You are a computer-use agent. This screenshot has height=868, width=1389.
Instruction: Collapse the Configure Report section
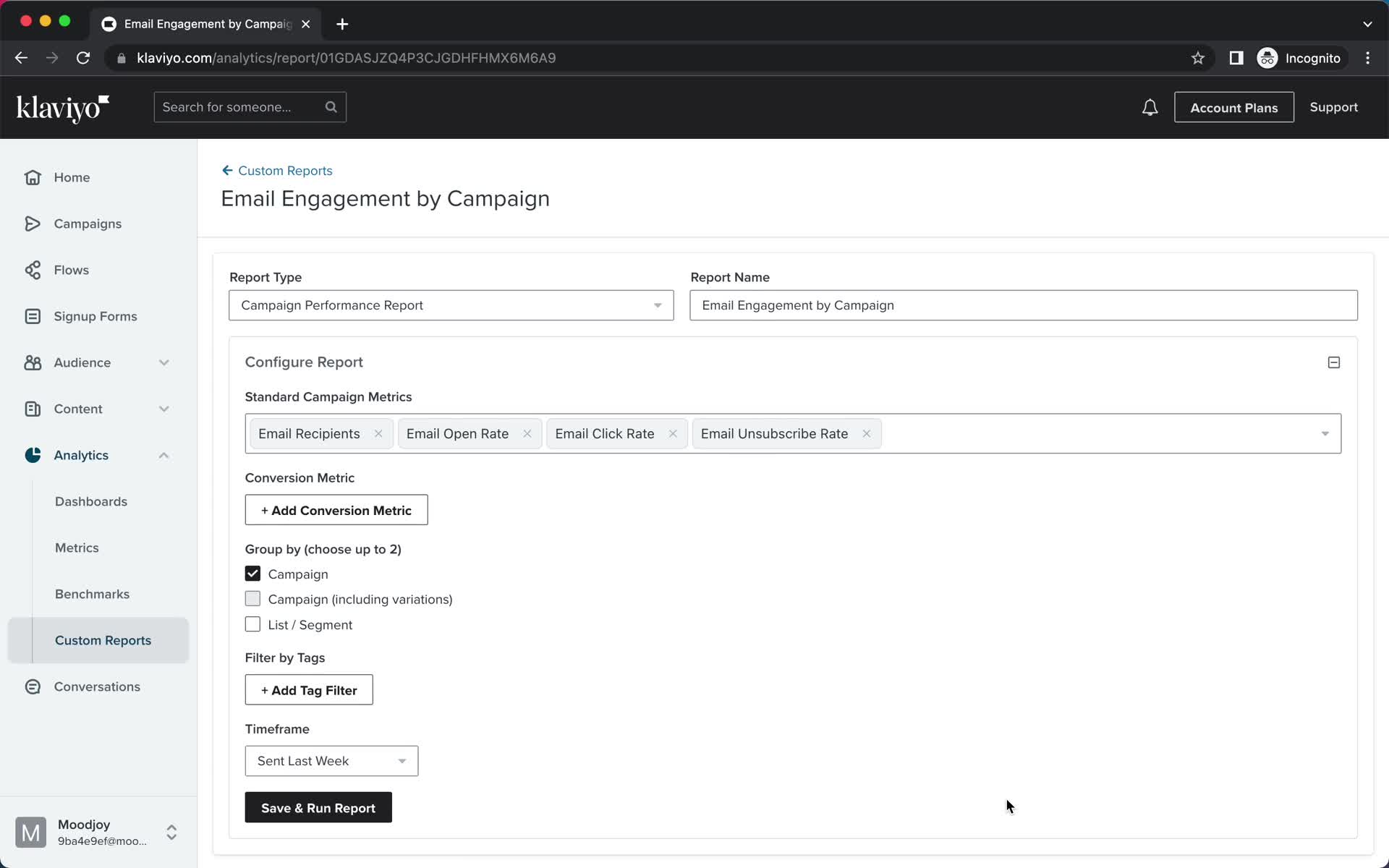click(1334, 362)
